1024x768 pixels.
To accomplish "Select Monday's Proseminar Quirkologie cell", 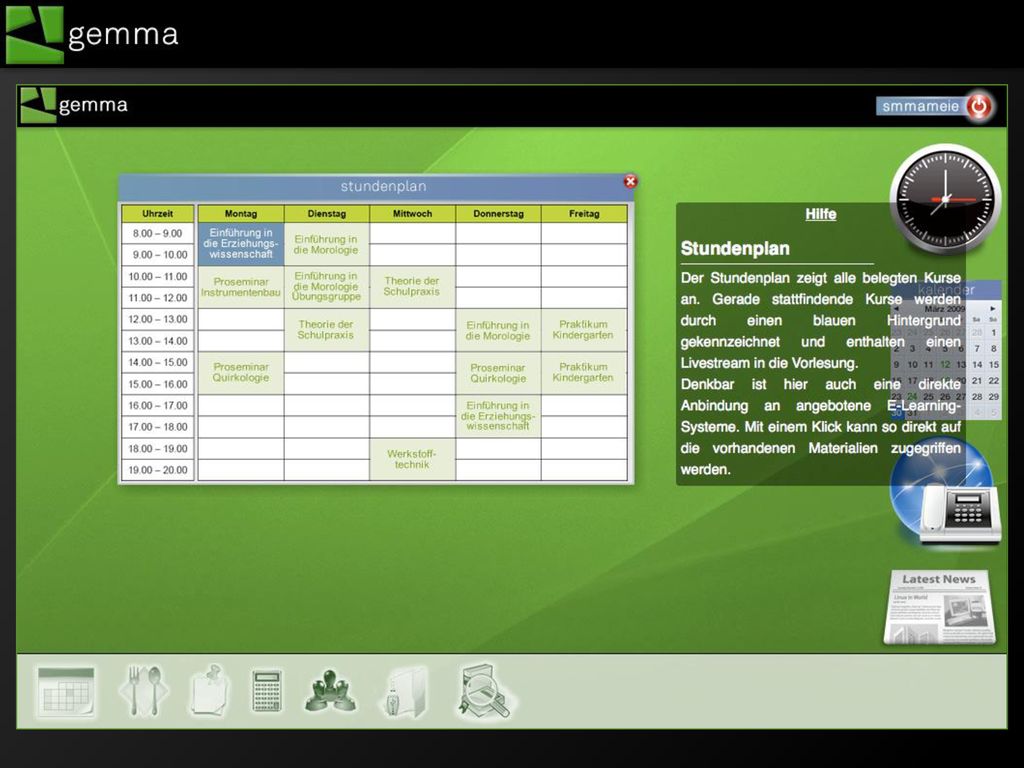I will coord(241,373).
